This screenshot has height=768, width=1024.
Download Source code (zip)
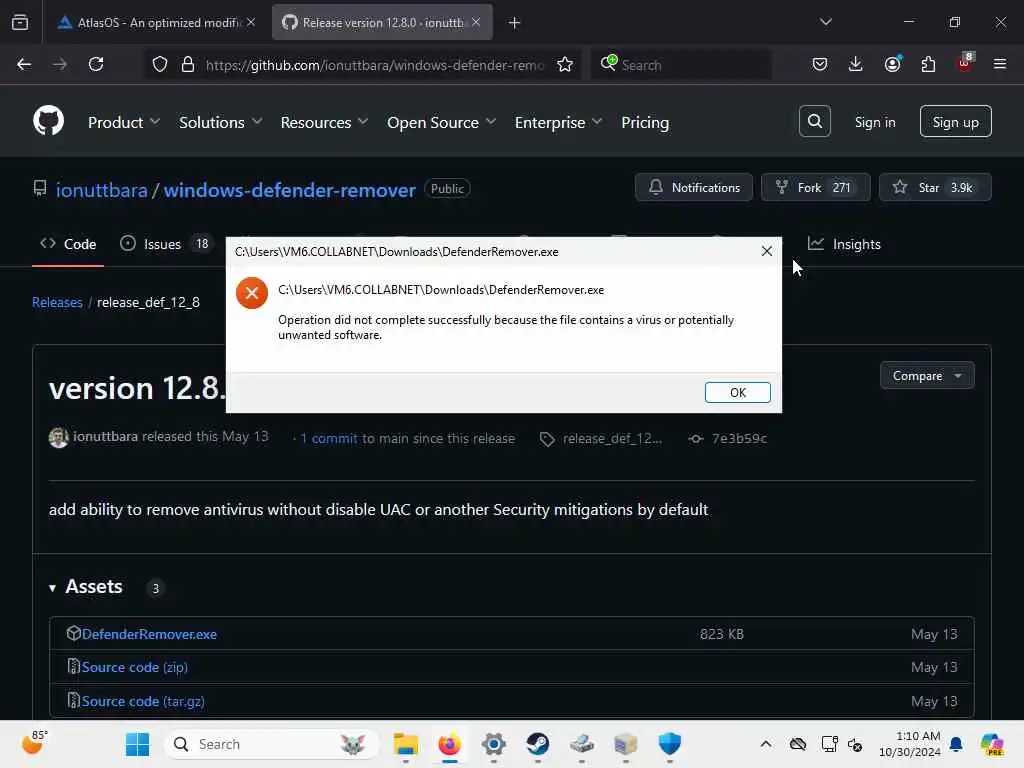135,667
